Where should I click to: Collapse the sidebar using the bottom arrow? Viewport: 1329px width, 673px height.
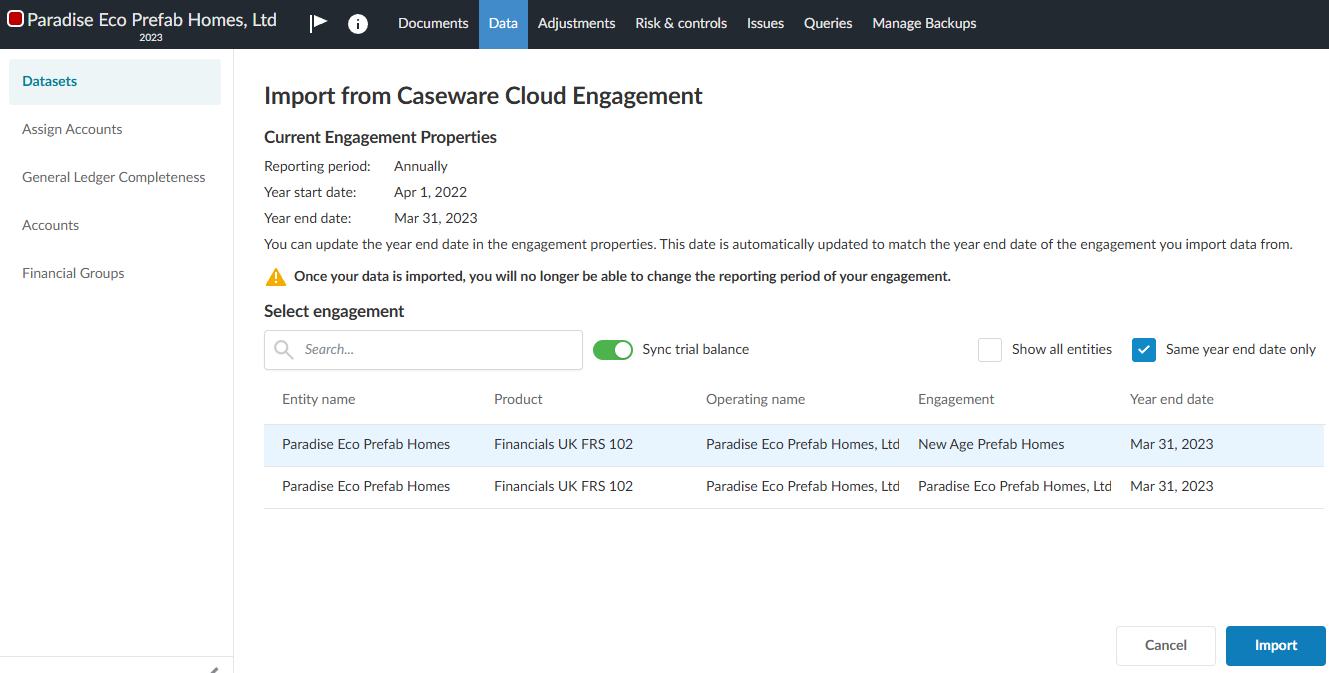[213, 669]
